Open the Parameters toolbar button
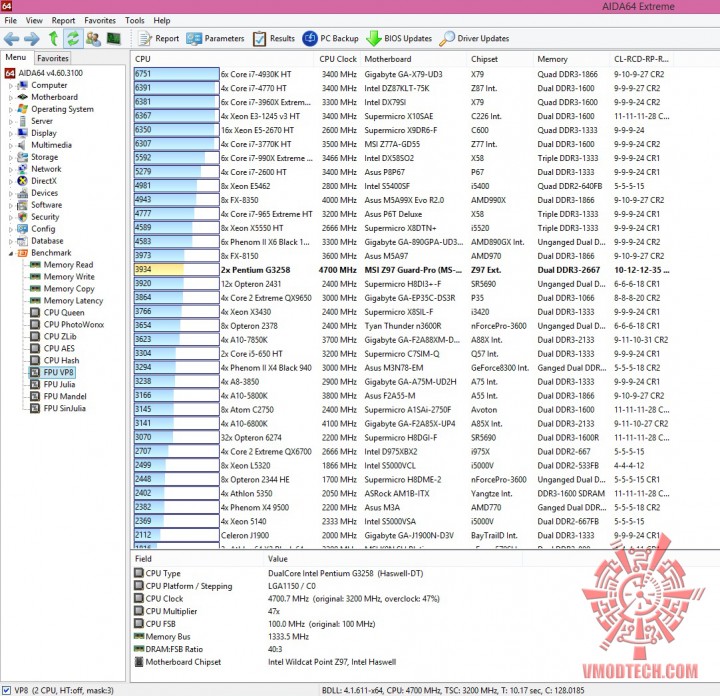 215,39
